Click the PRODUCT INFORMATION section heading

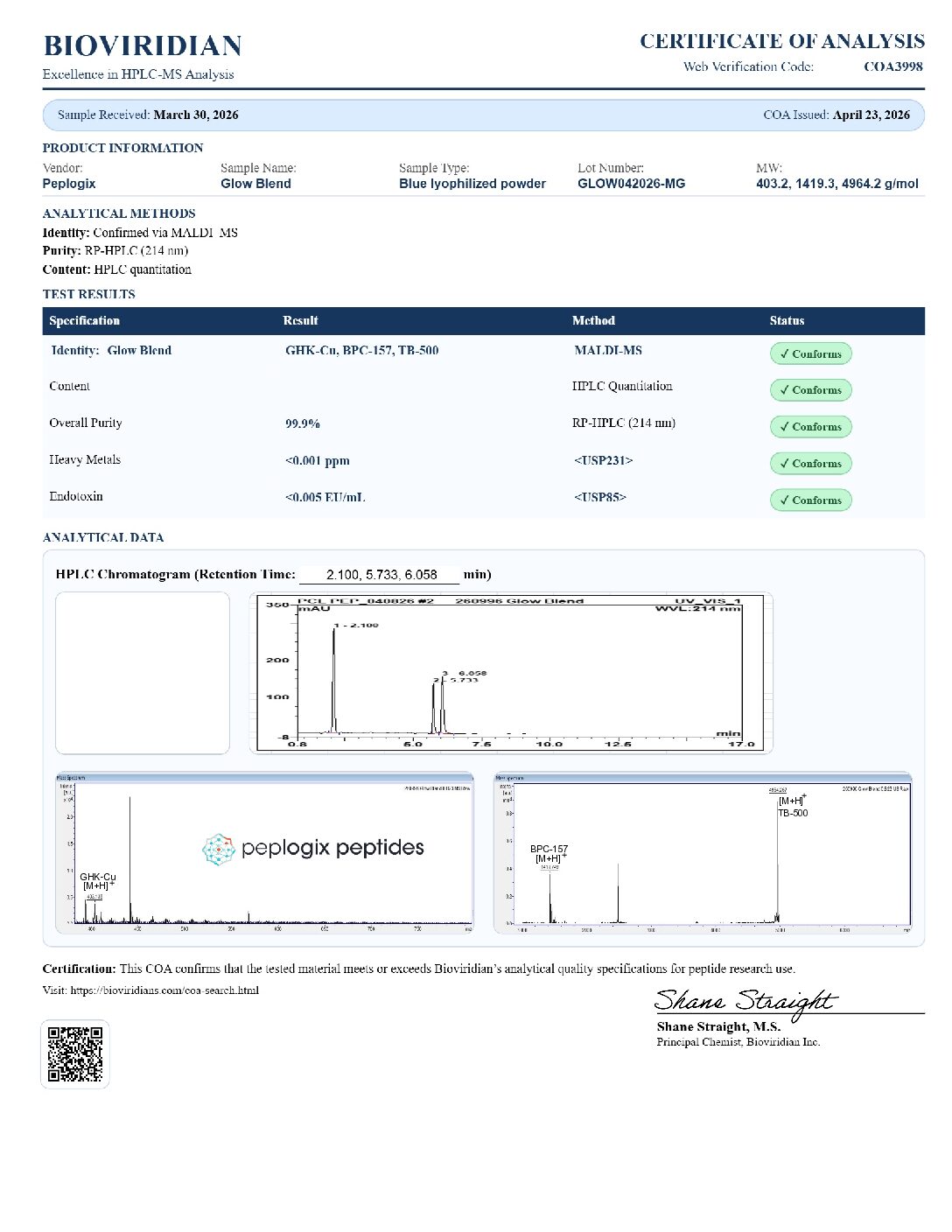point(122,148)
